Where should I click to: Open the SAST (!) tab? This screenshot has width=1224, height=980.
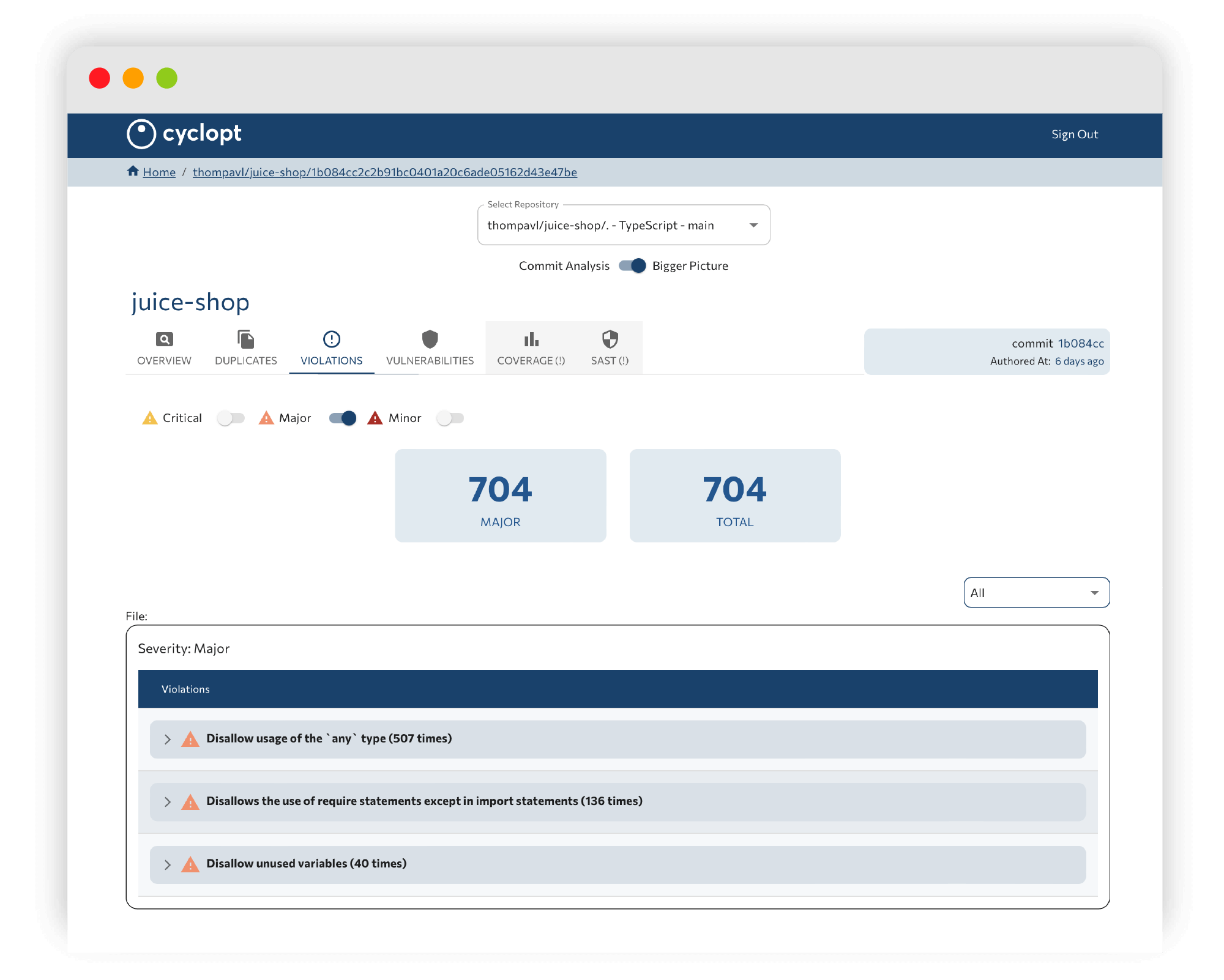click(x=610, y=348)
